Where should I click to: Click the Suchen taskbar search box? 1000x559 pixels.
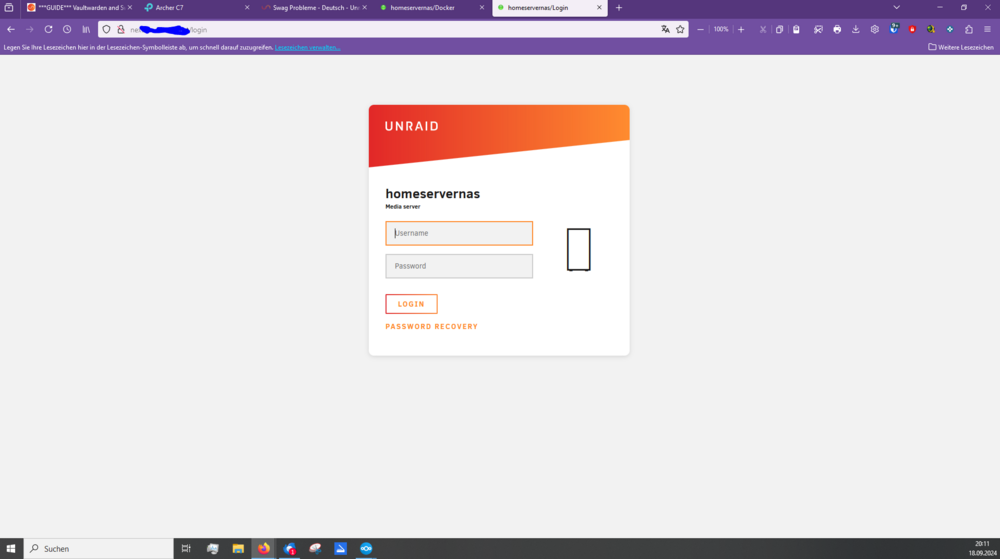(99, 548)
